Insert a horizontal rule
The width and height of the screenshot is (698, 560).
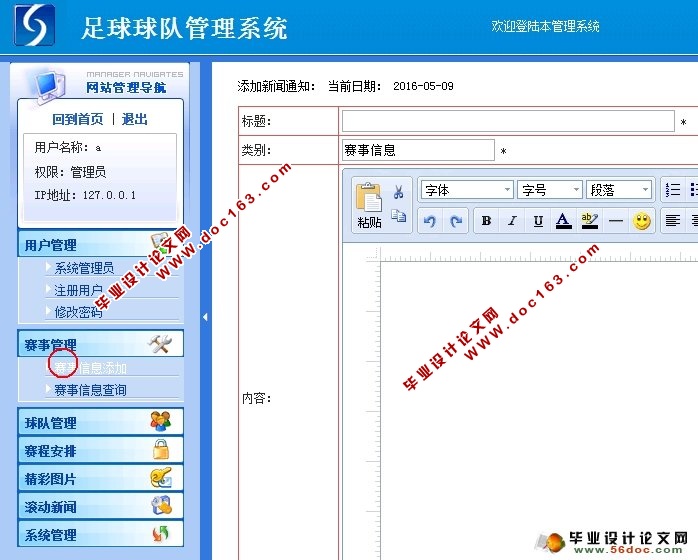coord(616,221)
